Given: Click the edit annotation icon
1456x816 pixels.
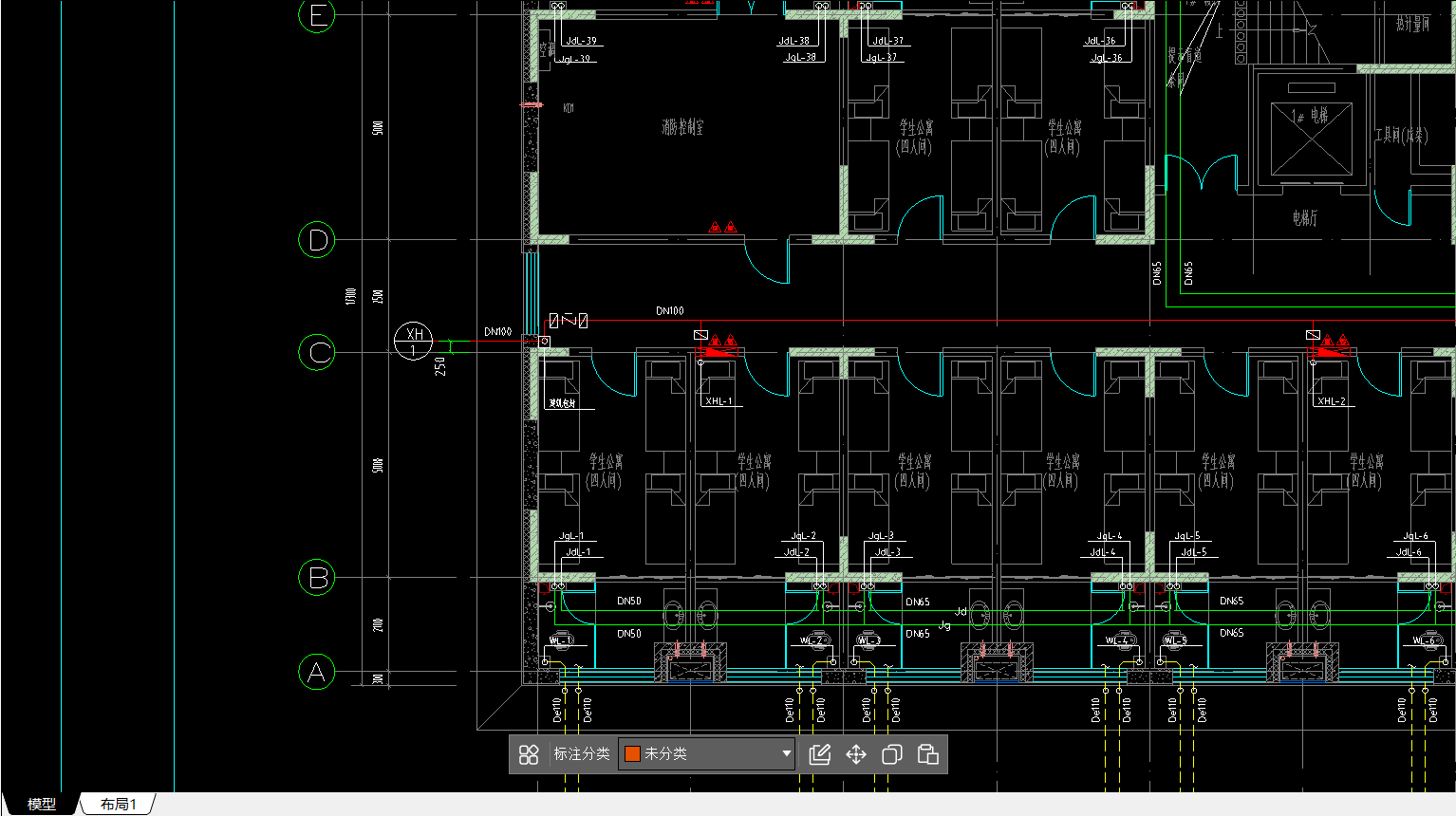Looking at the screenshot, I should pyautogui.click(x=820, y=754).
